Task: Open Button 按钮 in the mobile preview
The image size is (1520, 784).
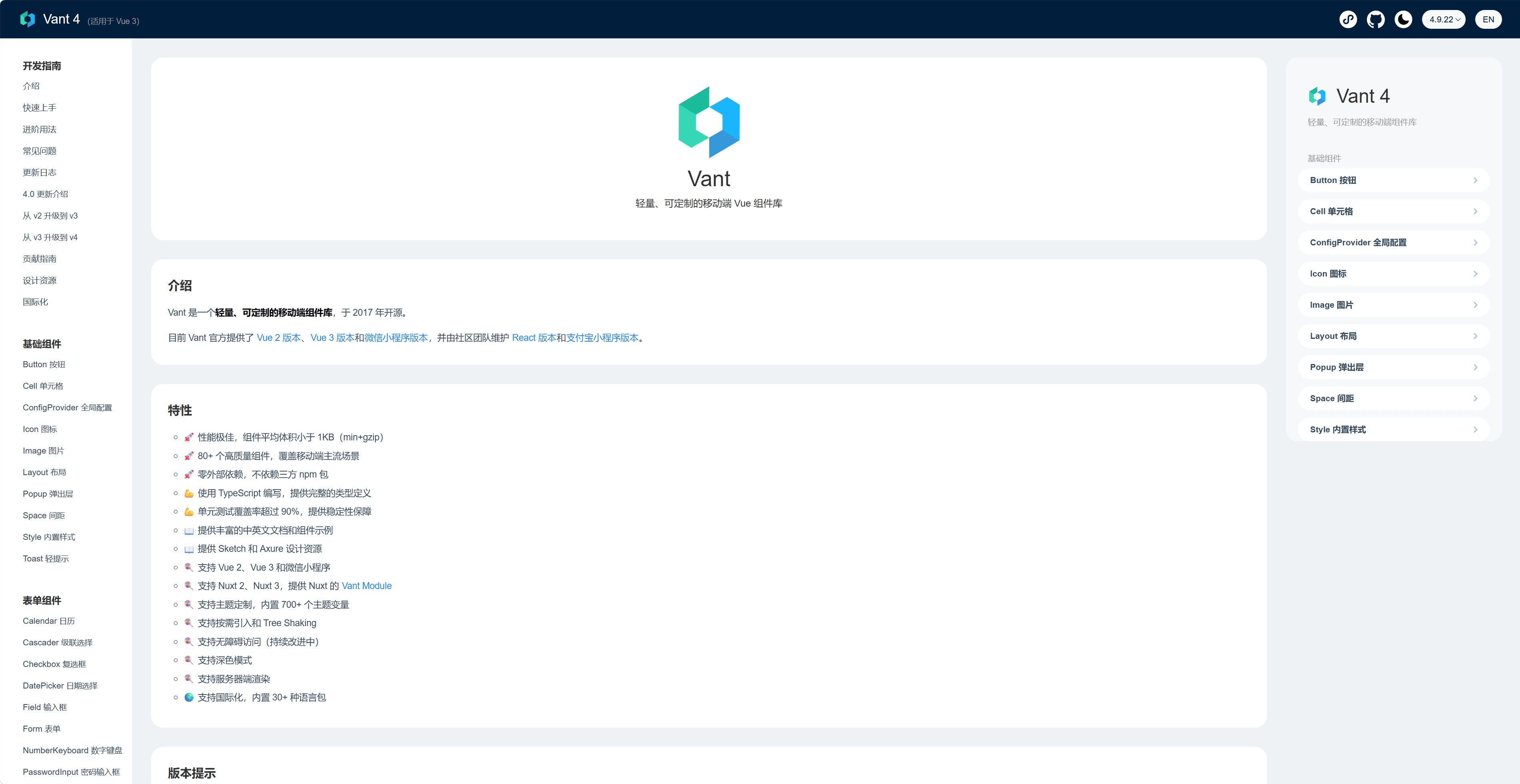Action: 1394,181
